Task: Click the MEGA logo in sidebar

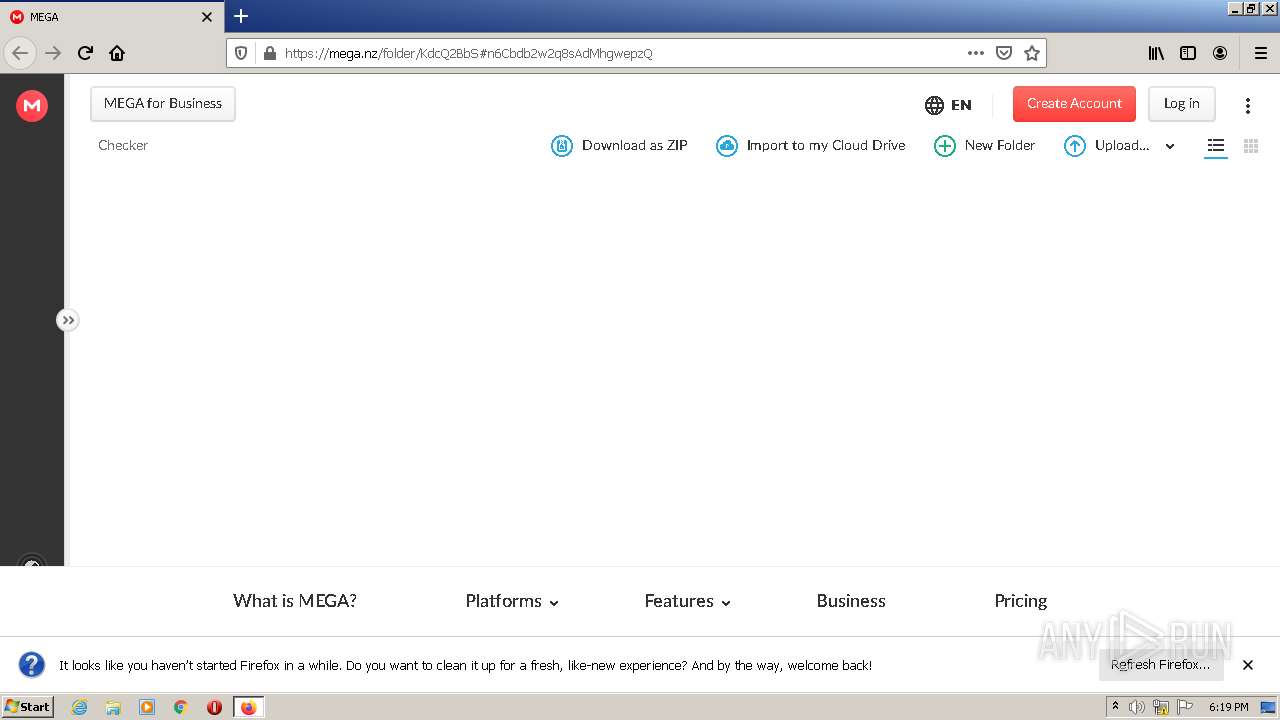Action: click(x=32, y=105)
